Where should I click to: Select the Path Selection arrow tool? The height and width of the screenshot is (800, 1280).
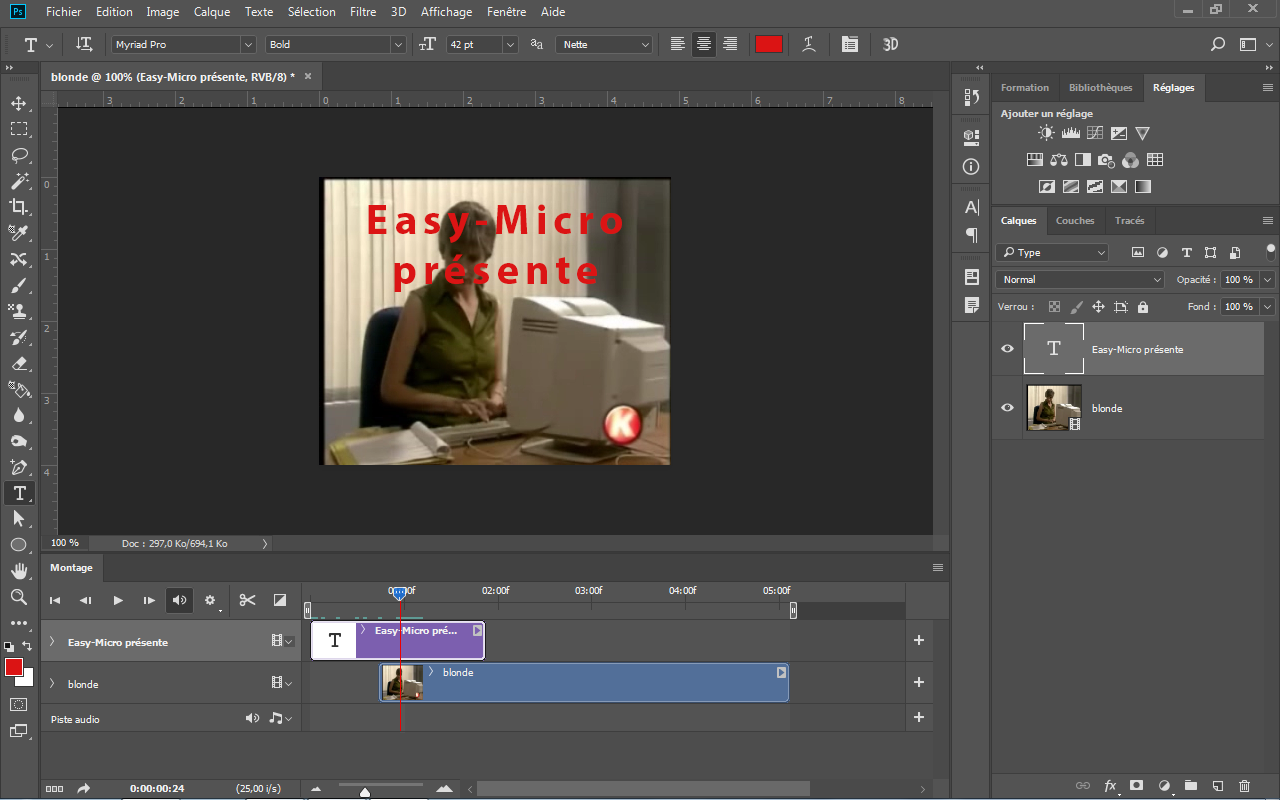[18, 519]
